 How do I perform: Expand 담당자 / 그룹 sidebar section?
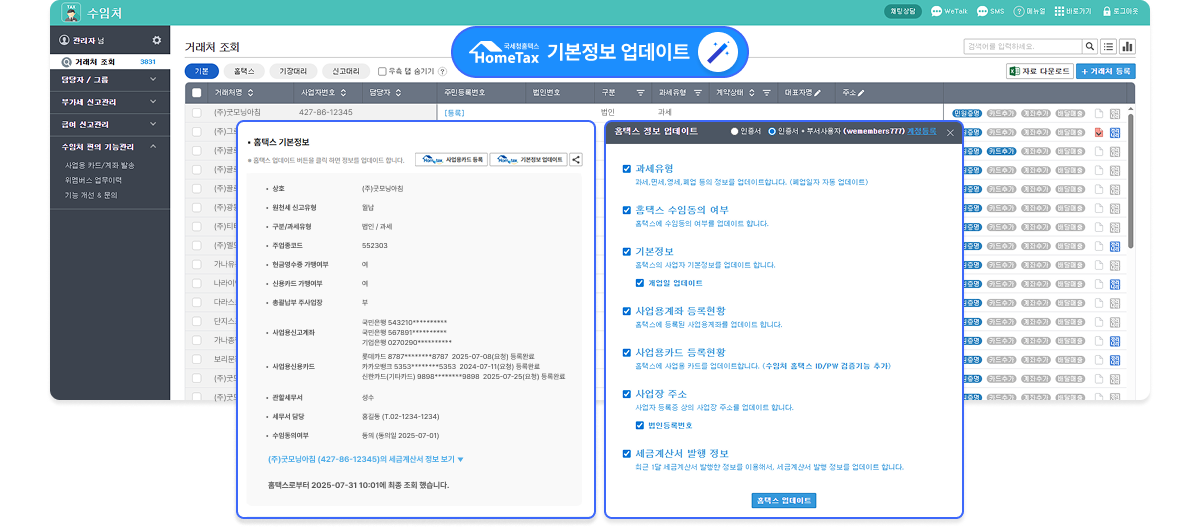coord(112,79)
